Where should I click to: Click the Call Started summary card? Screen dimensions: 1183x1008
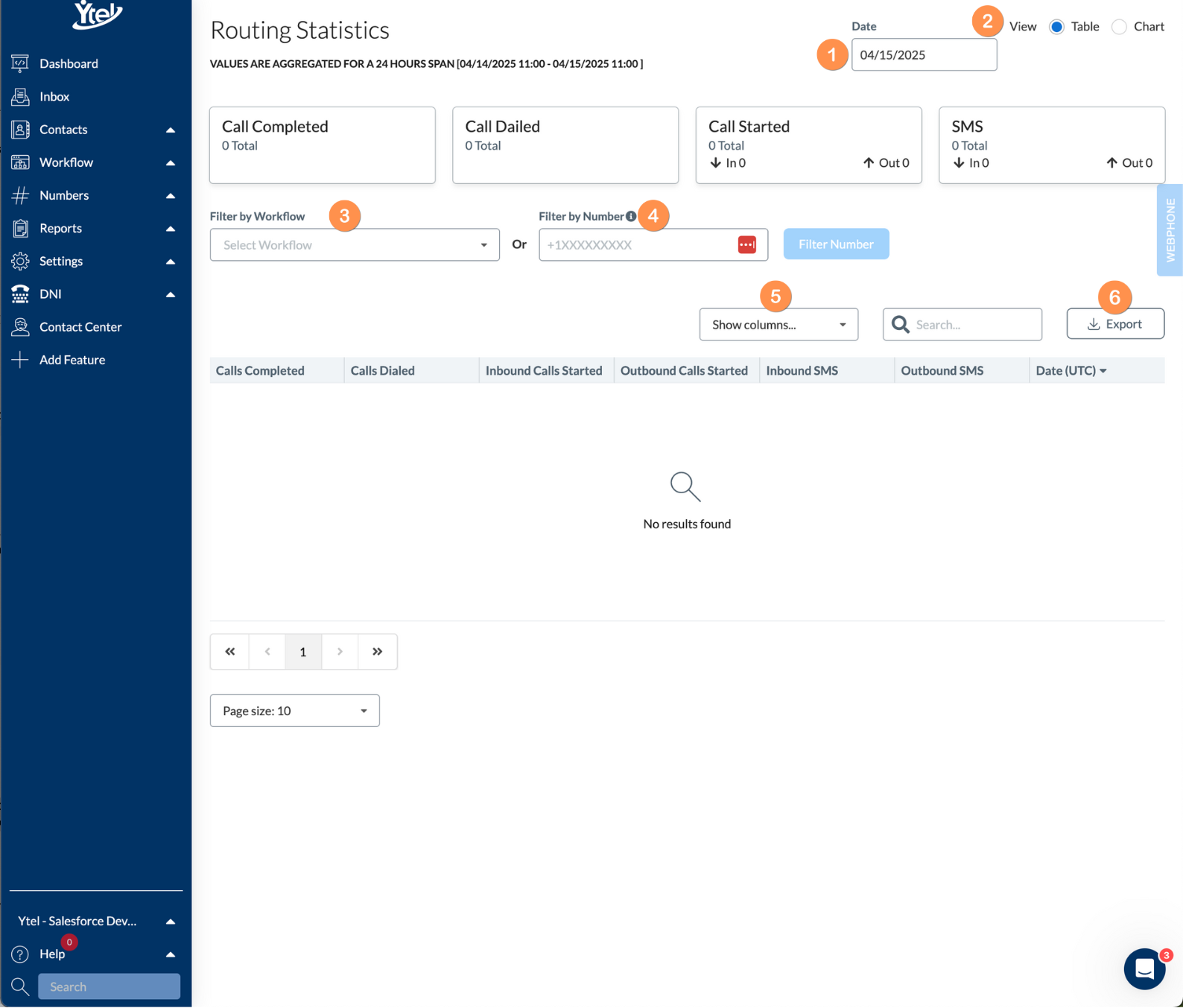pos(809,145)
